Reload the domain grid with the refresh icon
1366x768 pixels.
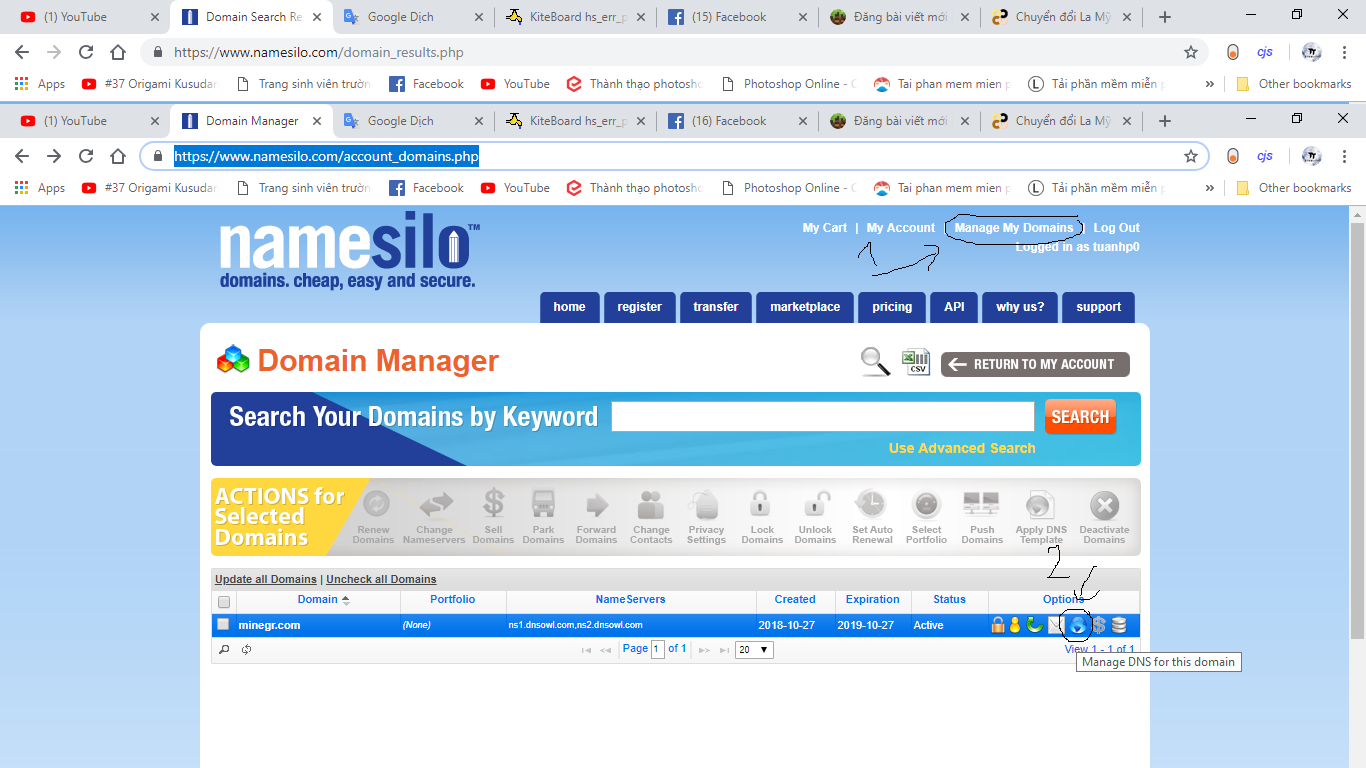[246, 649]
